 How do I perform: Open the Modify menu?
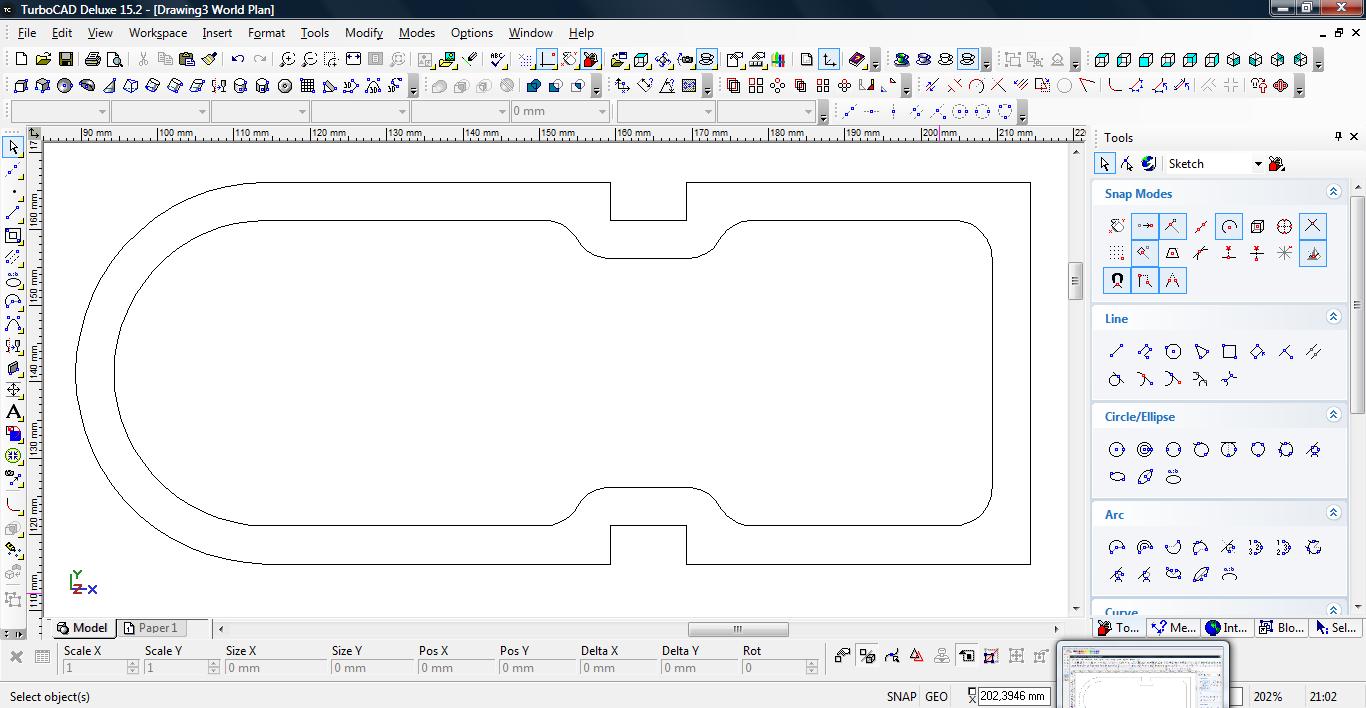(x=363, y=32)
